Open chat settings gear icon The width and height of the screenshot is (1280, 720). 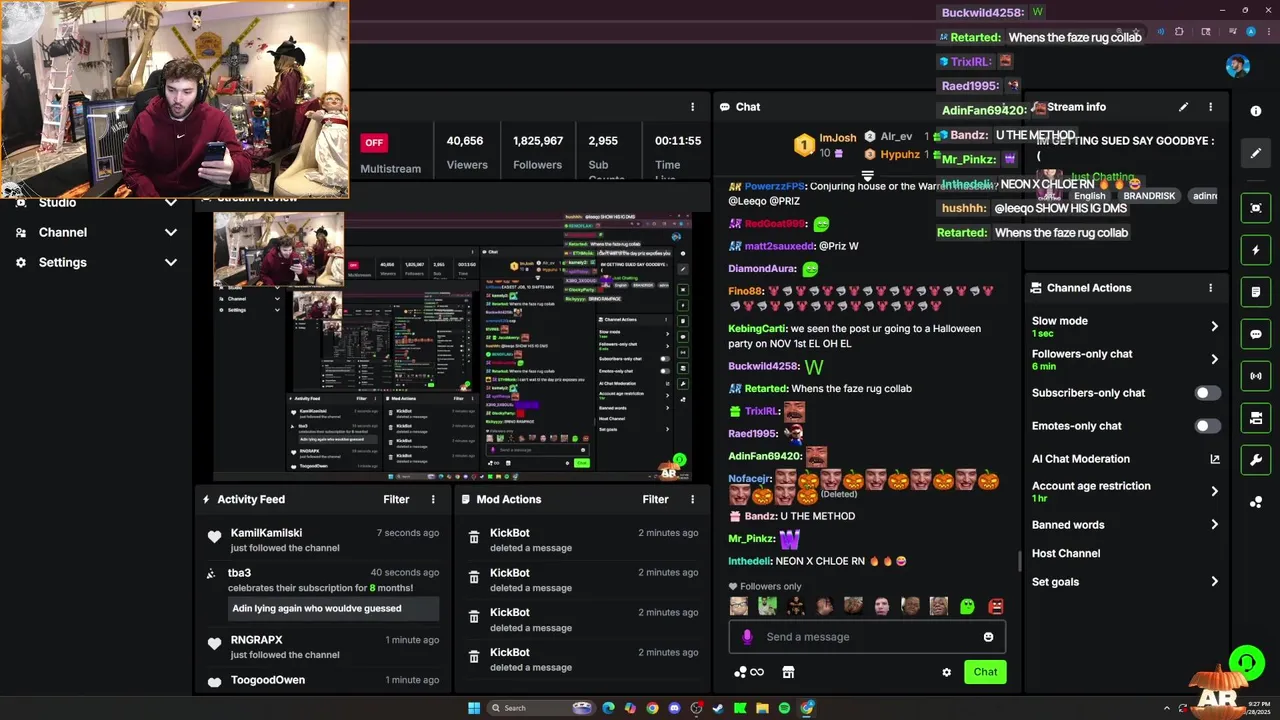point(947,672)
